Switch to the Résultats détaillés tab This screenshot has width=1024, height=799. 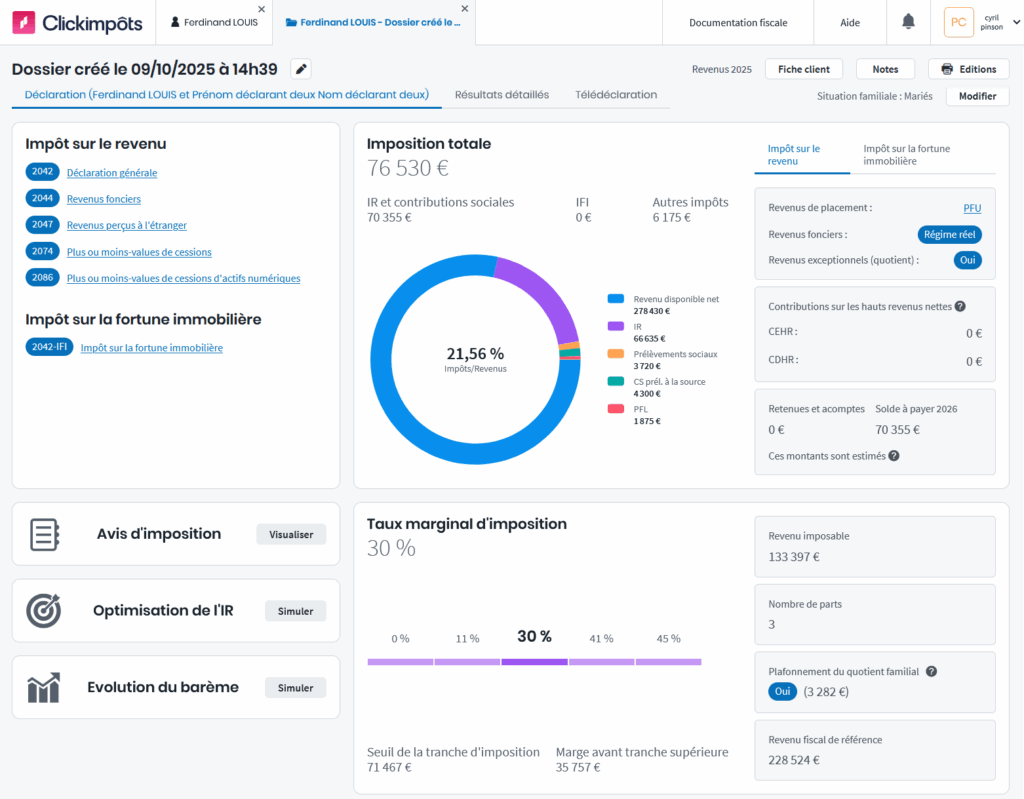coord(501,95)
